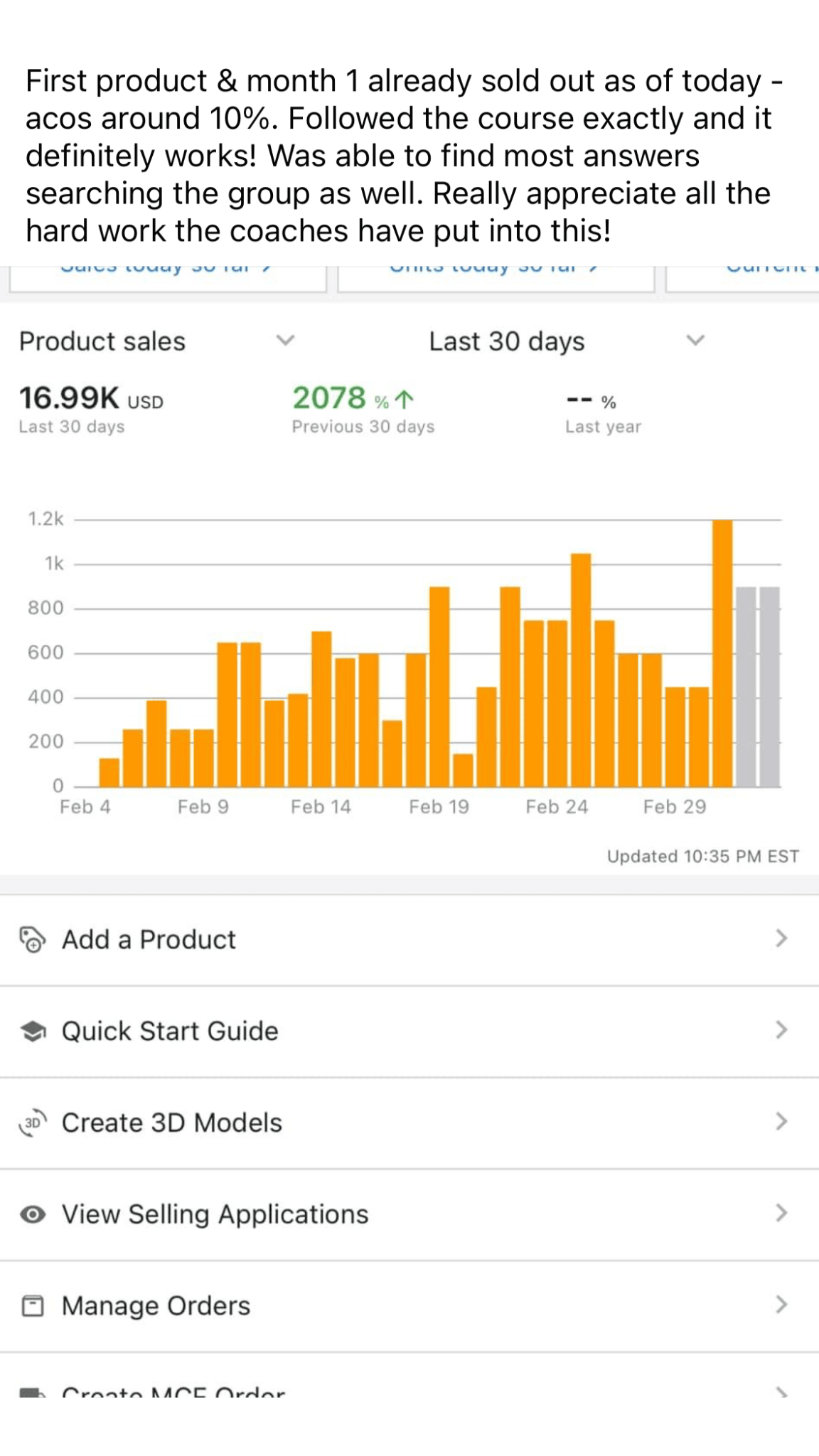Tap the Add a Product icon
The image size is (819, 1456).
[x=32, y=939]
